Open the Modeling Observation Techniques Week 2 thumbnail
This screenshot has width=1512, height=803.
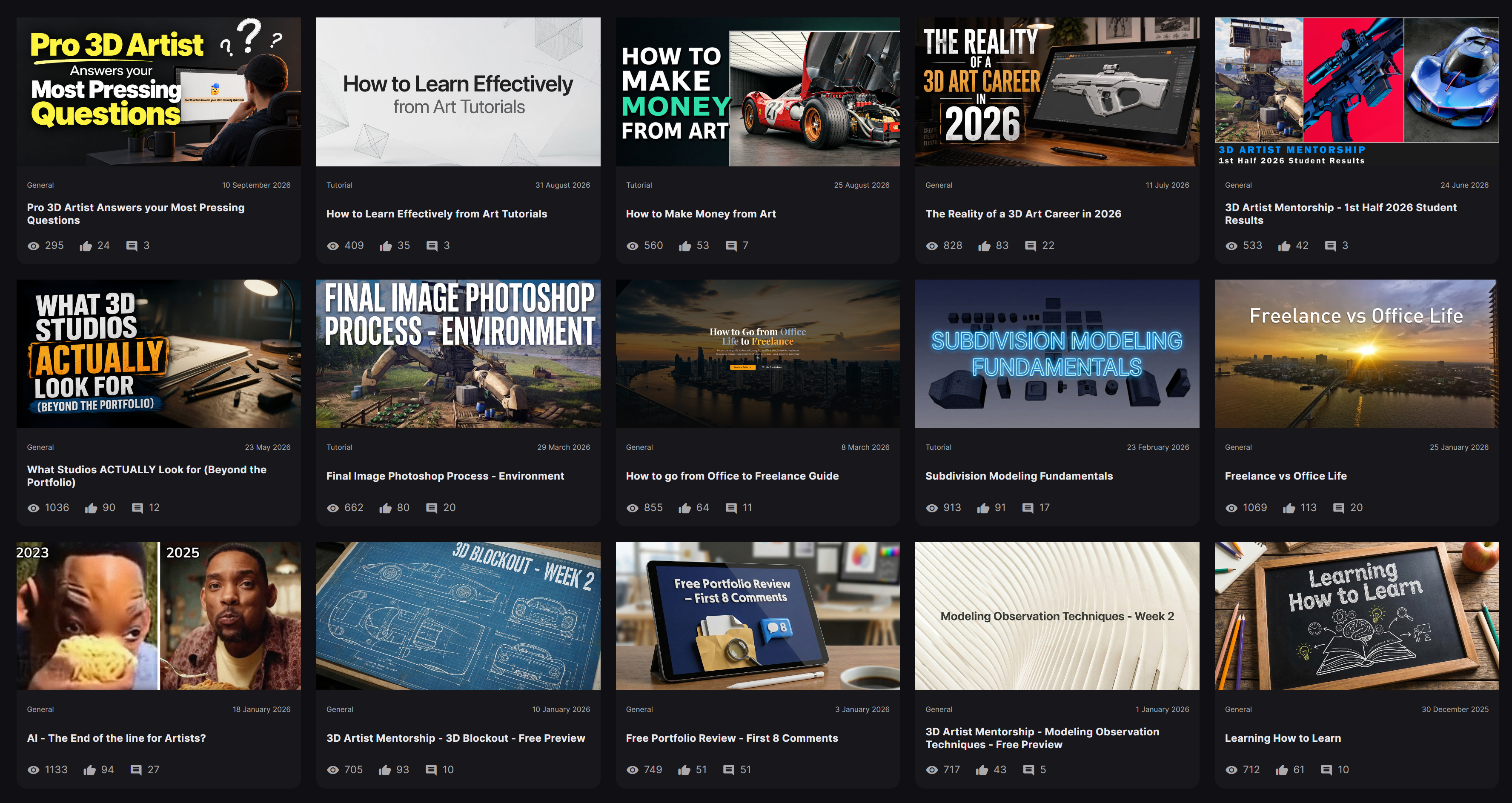coord(1057,616)
